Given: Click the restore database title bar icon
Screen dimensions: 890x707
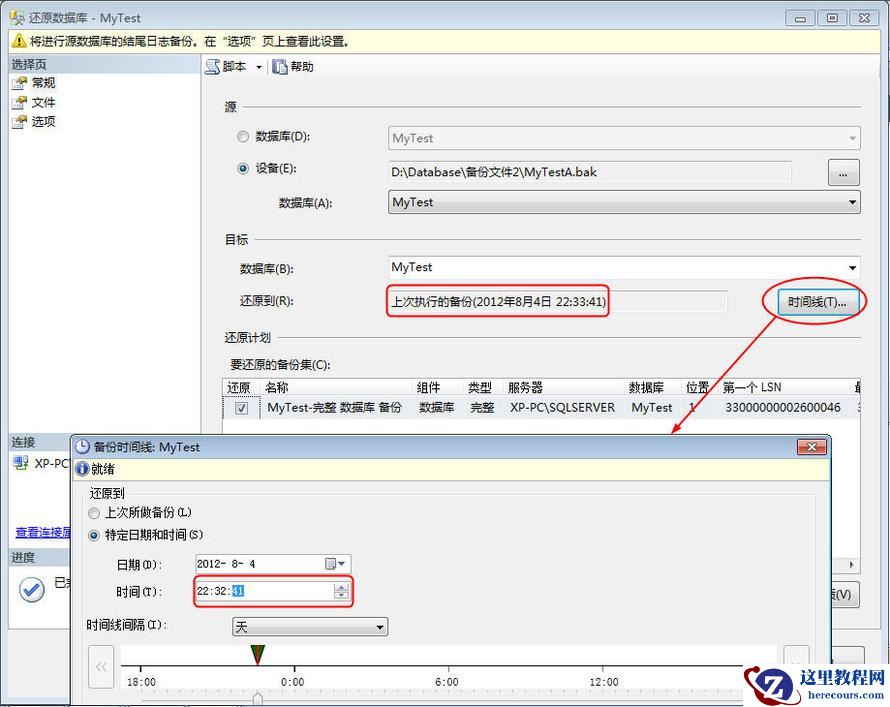Looking at the screenshot, I should (x=18, y=18).
